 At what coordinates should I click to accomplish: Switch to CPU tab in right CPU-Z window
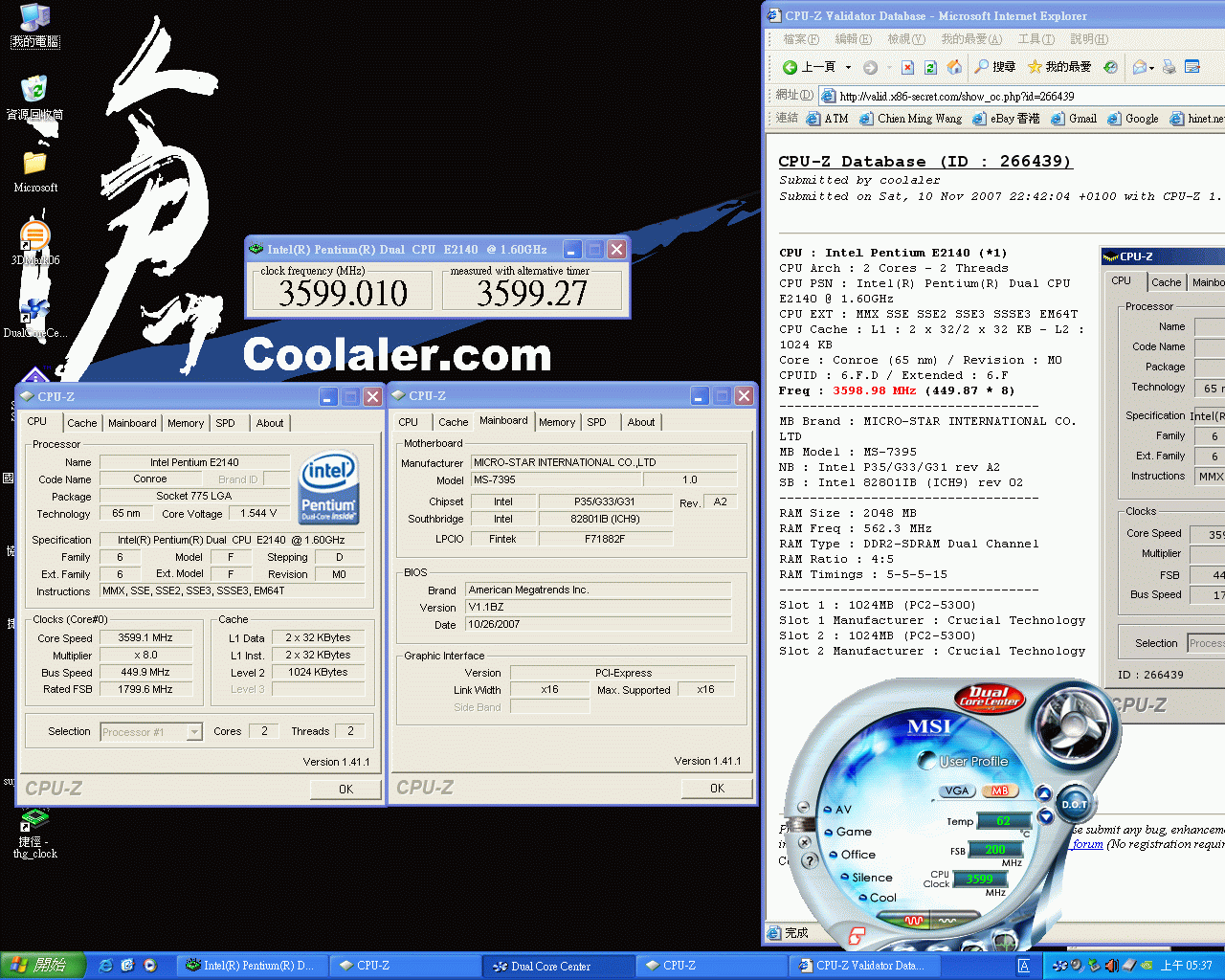(408, 422)
